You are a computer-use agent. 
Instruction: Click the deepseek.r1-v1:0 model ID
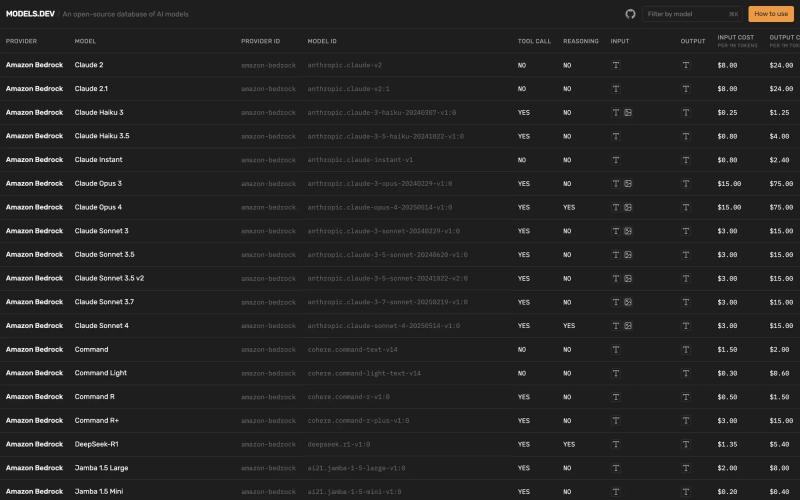point(339,444)
